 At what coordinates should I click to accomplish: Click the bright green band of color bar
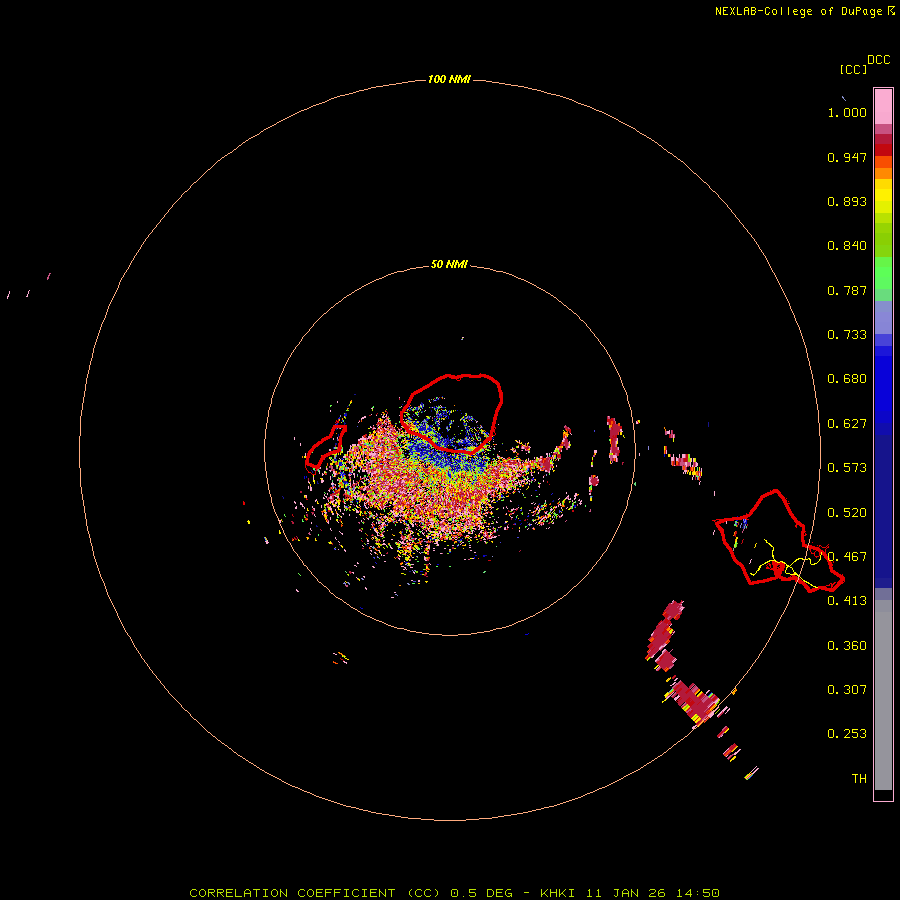883,273
